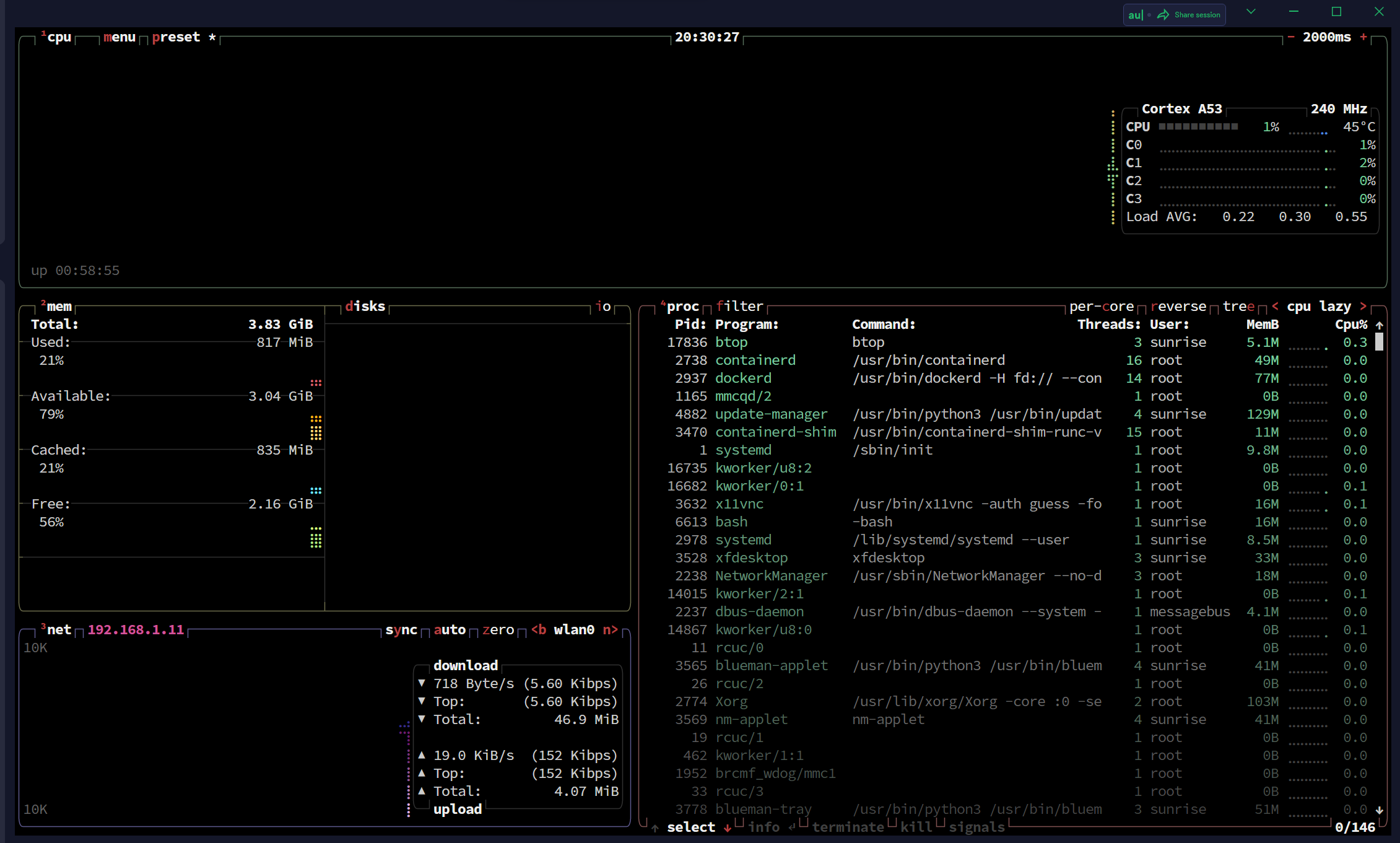This screenshot has width=1400, height=843.
Task: Click previous sort column left arrow
Action: coord(1275,306)
